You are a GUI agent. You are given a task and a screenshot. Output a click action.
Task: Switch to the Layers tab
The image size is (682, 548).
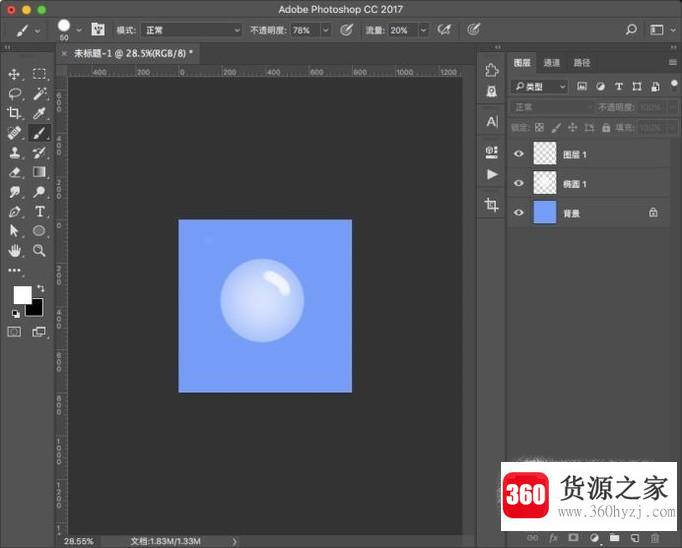click(x=522, y=63)
